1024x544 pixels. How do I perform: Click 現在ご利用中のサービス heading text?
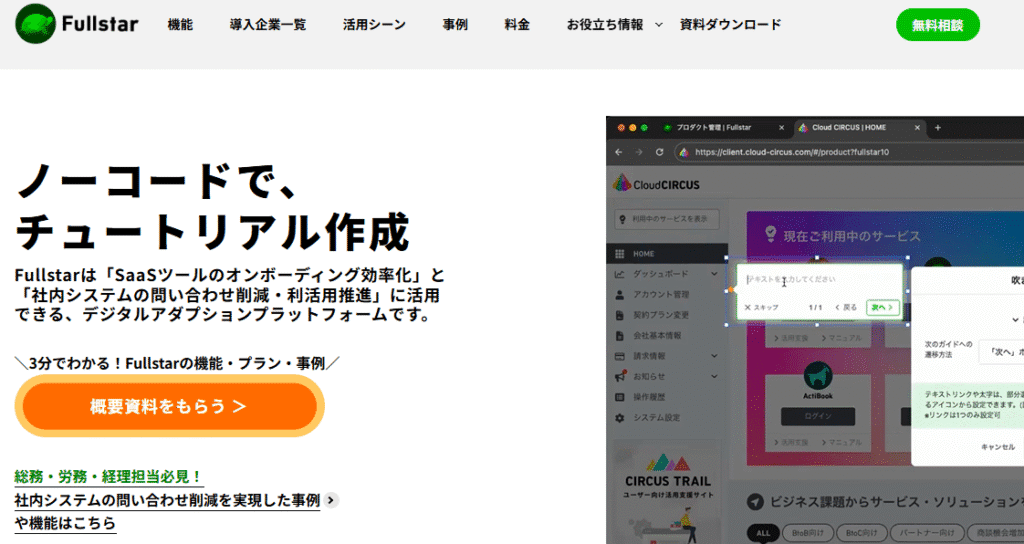click(852, 236)
